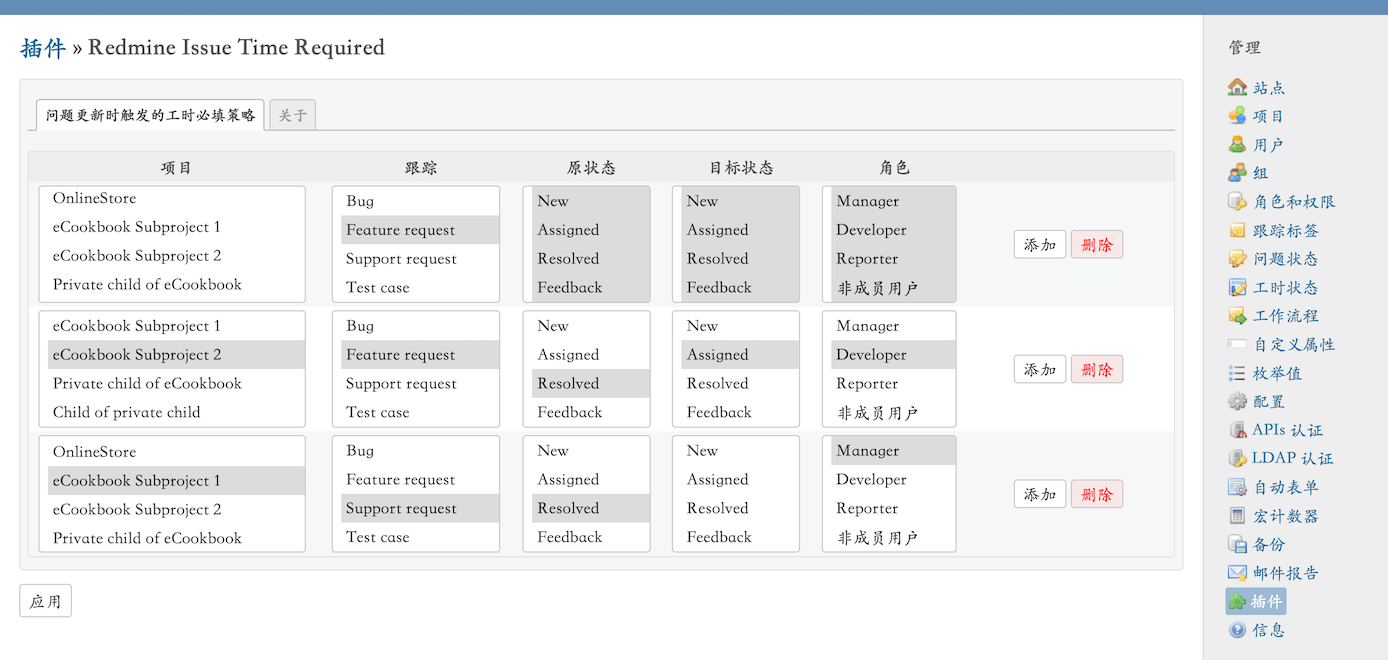
Task: Click the 用户 user icon
Action: click(x=1237, y=144)
